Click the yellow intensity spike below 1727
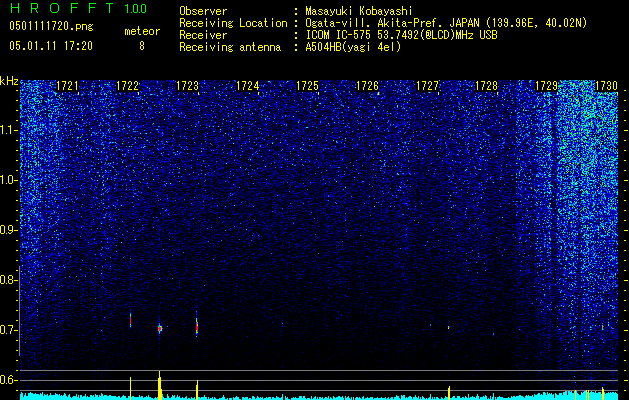 point(449,393)
